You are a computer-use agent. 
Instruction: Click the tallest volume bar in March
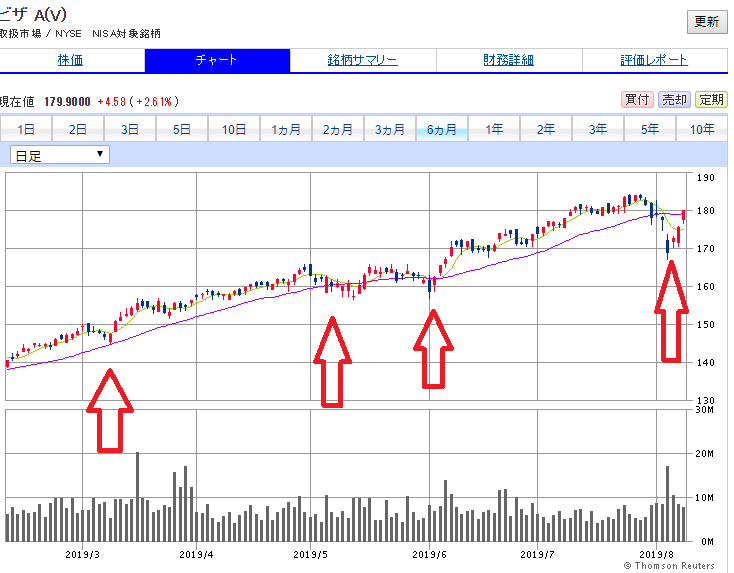138,497
